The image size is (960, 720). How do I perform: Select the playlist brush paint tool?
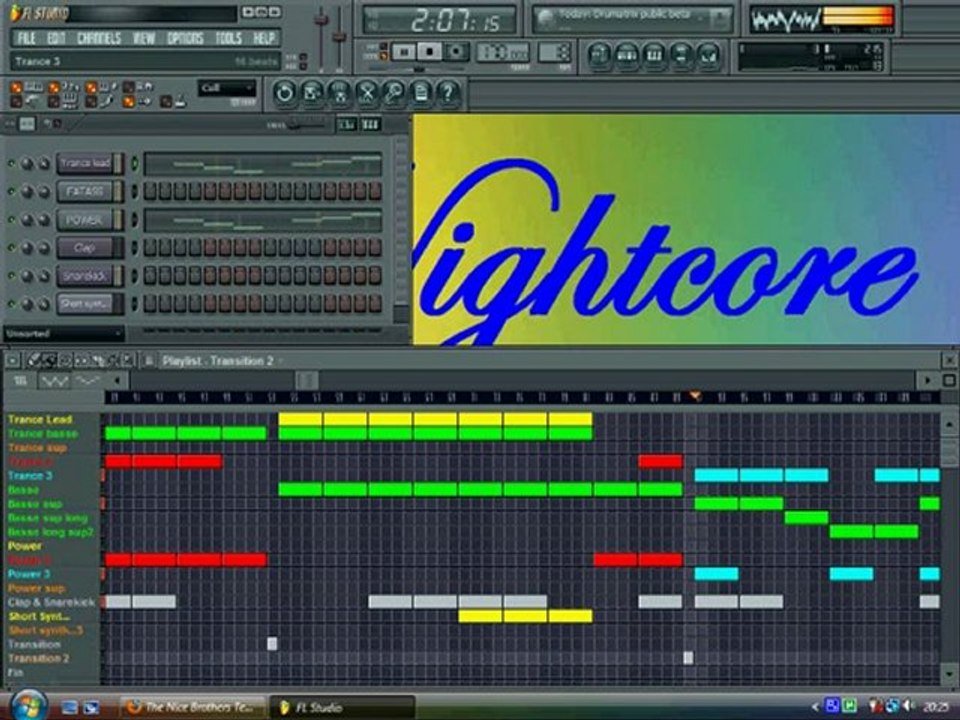50,361
